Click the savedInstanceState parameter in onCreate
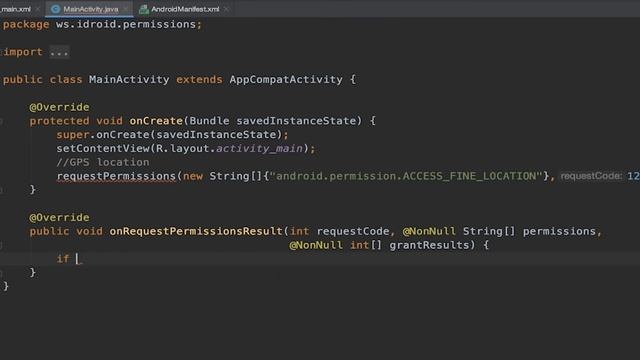The height and width of the screenshot is (360, 640). [296, 121]
